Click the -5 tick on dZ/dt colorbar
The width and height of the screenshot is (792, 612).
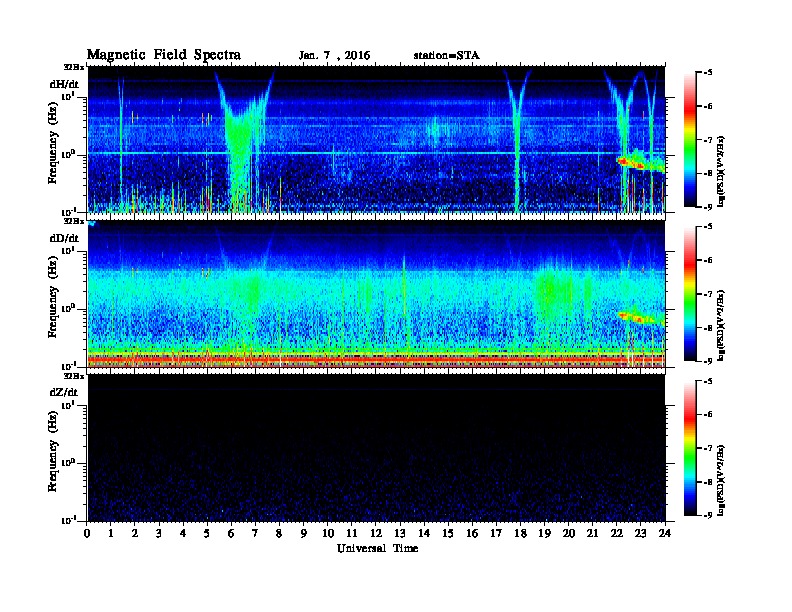(x=708, y=381)
